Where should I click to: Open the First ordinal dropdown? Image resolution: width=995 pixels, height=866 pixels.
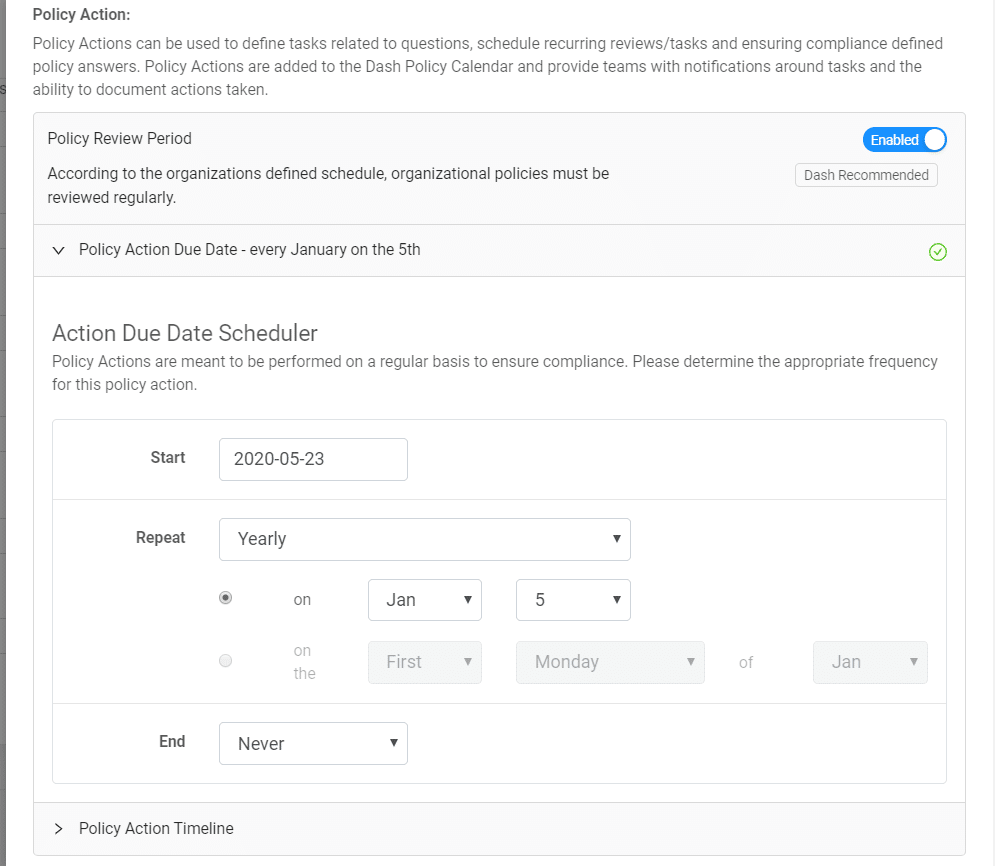click(x=425, y=662)
